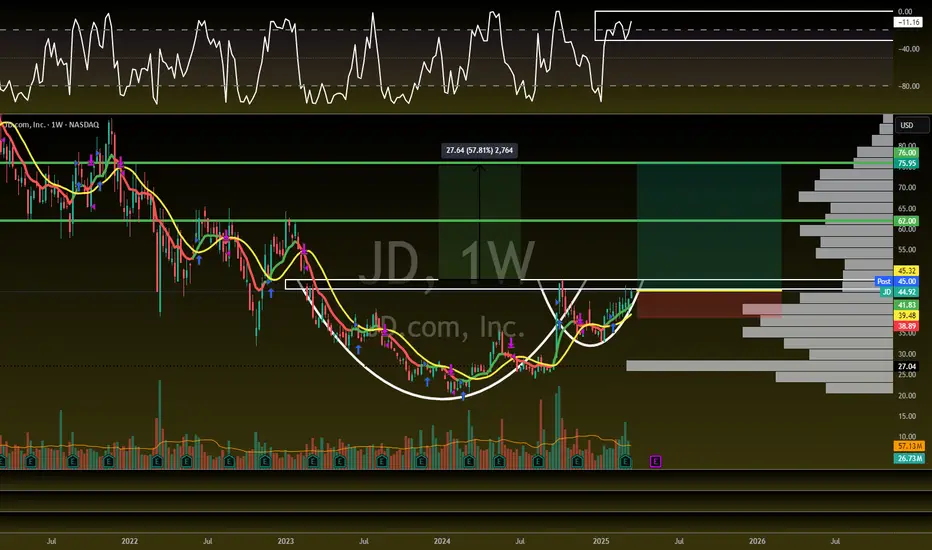Click the last teal earnings marker before the purple E
The height and width of the screenshot is (550, 932).
[x=625, y=461]
